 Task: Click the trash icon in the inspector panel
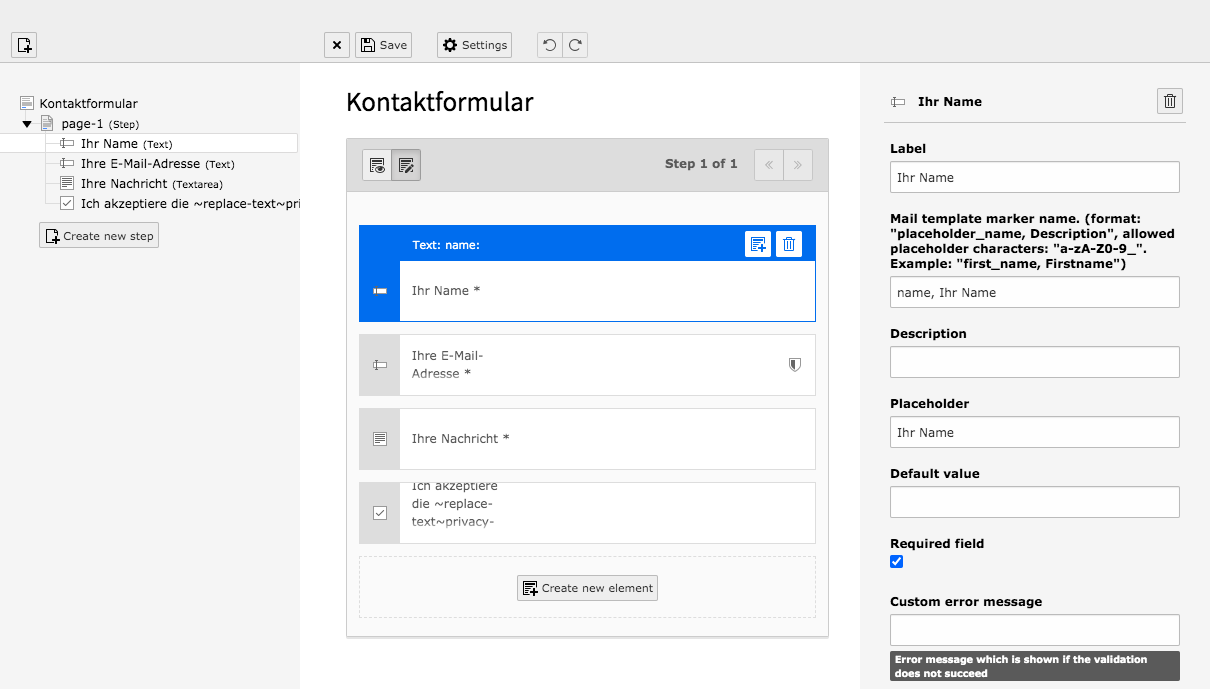[1169, 100]
